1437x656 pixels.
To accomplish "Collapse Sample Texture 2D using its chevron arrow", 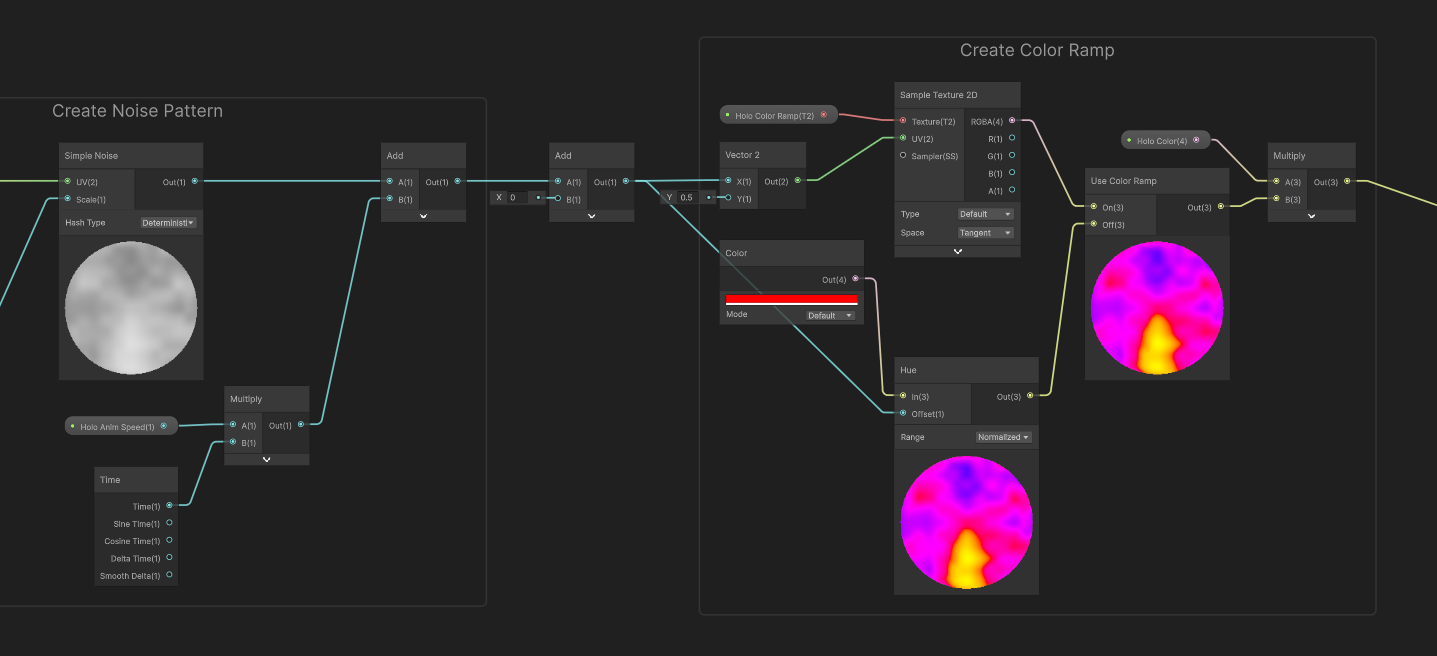I will (x=956, y=251).
